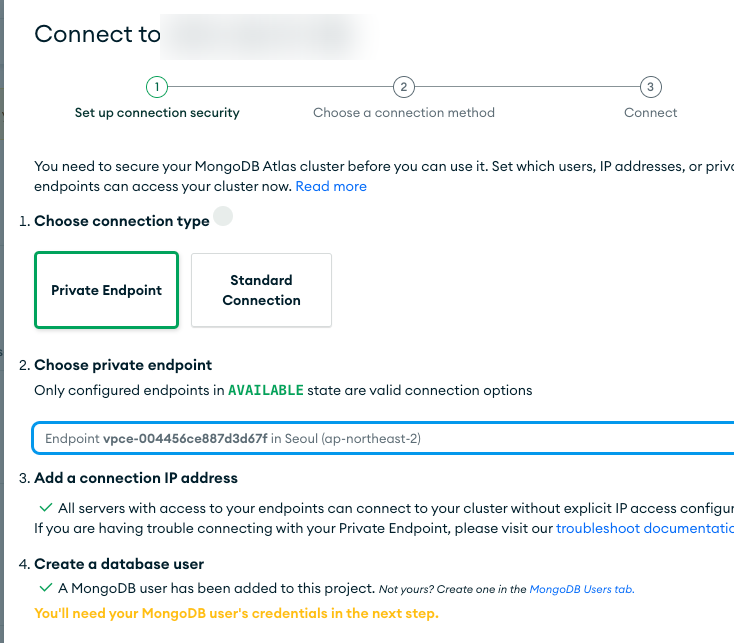
Task: Click the step 1 circle in the stepper
Action: click(157, 87)
